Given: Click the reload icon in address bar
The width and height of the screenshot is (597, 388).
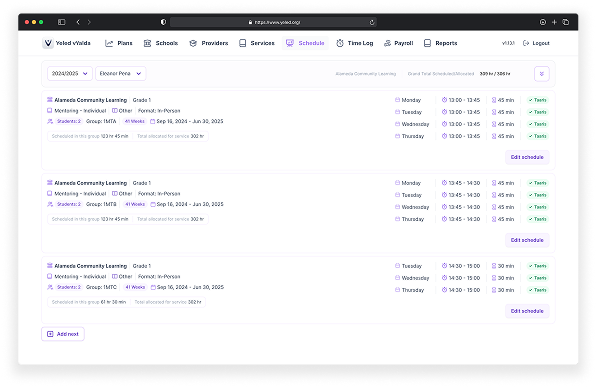Looking at the screenshot, I should [x=372, y=22].
